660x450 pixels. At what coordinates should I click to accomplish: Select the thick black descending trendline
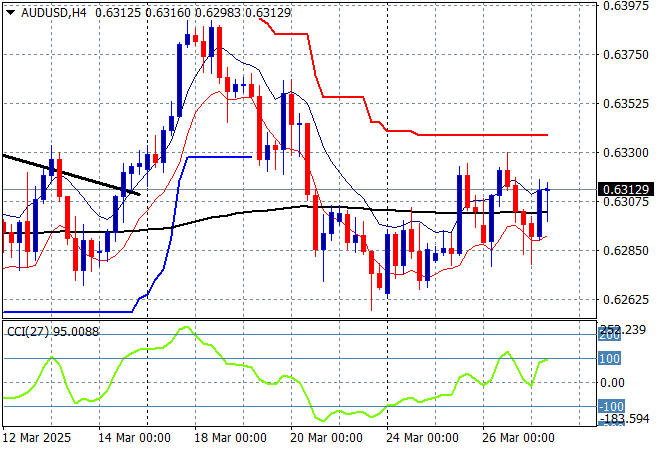click(72, 175)
